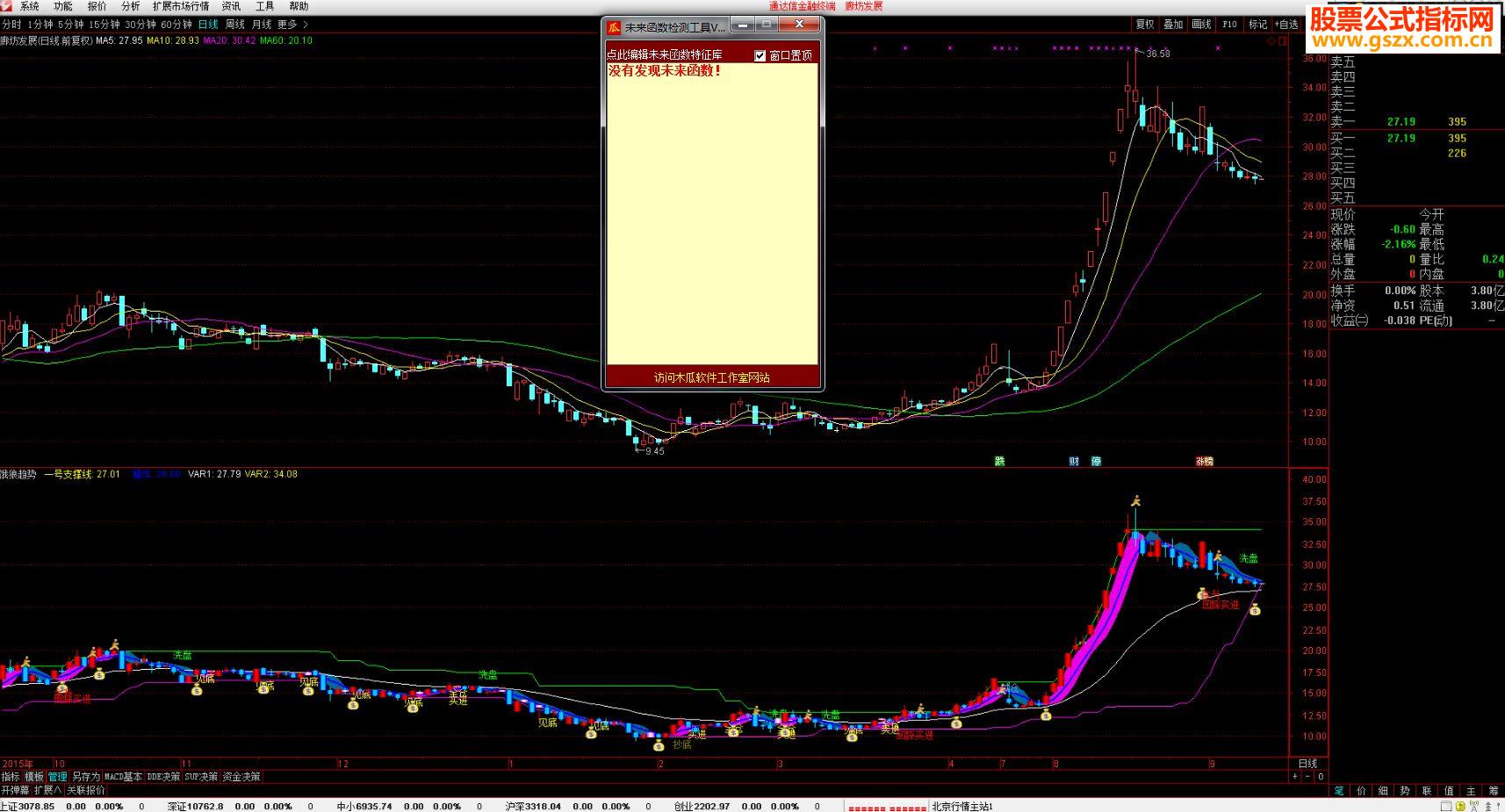
Task: Expand the 扩展∧ panel
Action: coord(47,790)
